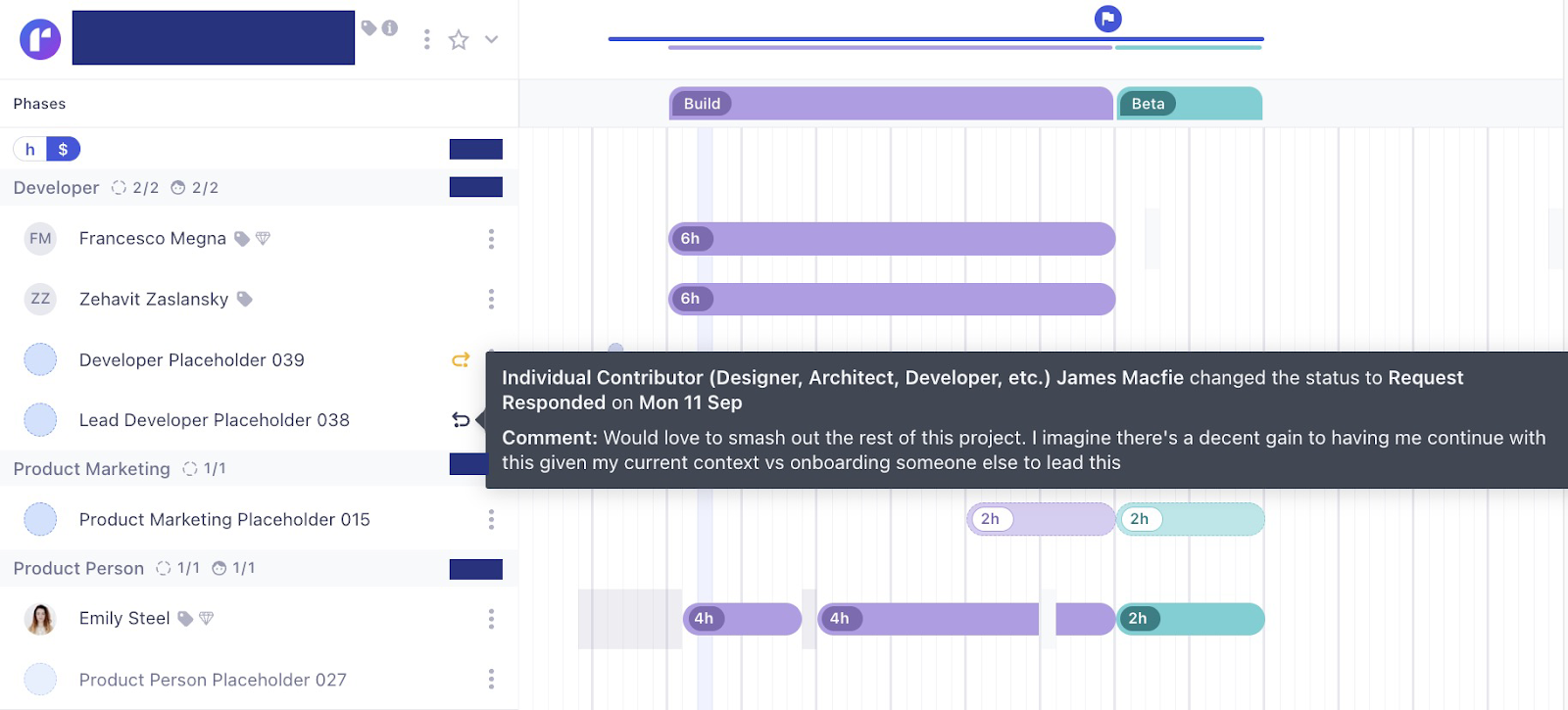Open options menu for Product Marketing Placeholder 015
This screenshot has height=710, width=1568.
pos(491,519)
